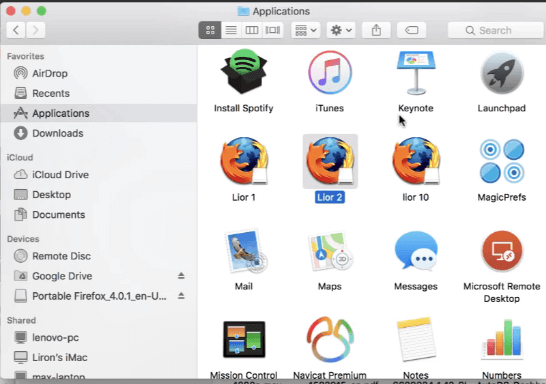This screenshot has height=384, width=546.
Task: Click the Favorites section header
Action: tap(25, 56)
